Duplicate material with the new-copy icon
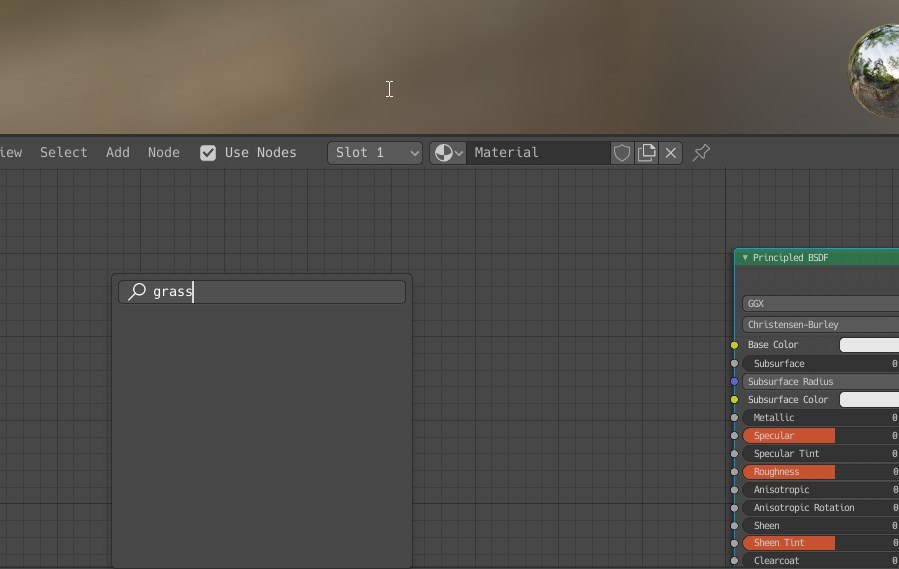899x569 pixels. 646,153
